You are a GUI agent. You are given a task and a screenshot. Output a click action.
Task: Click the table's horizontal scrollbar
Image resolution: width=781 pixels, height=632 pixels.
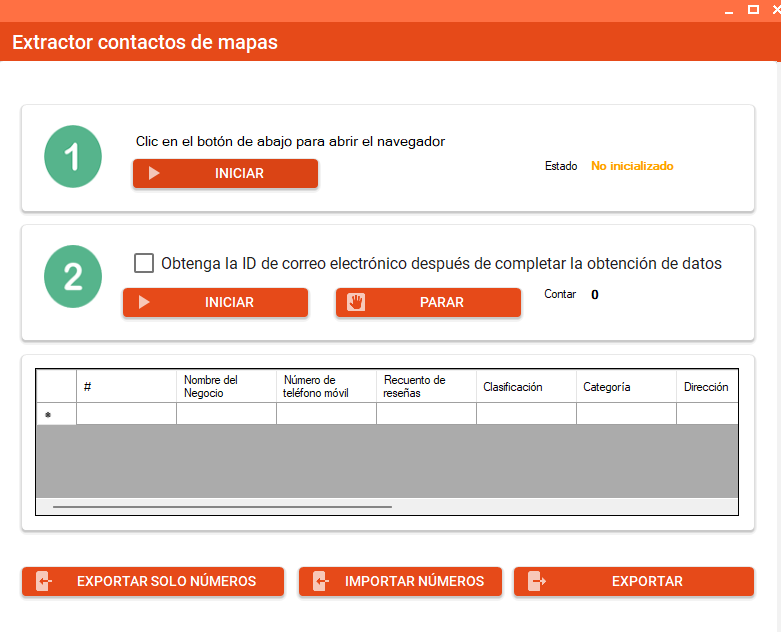[x=222, y=507]
